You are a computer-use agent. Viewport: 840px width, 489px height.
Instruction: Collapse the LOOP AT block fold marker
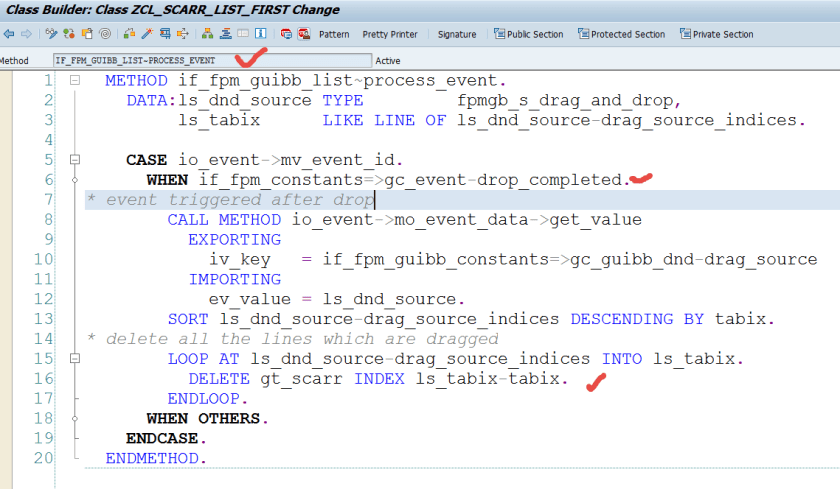(x=75, y=358)
